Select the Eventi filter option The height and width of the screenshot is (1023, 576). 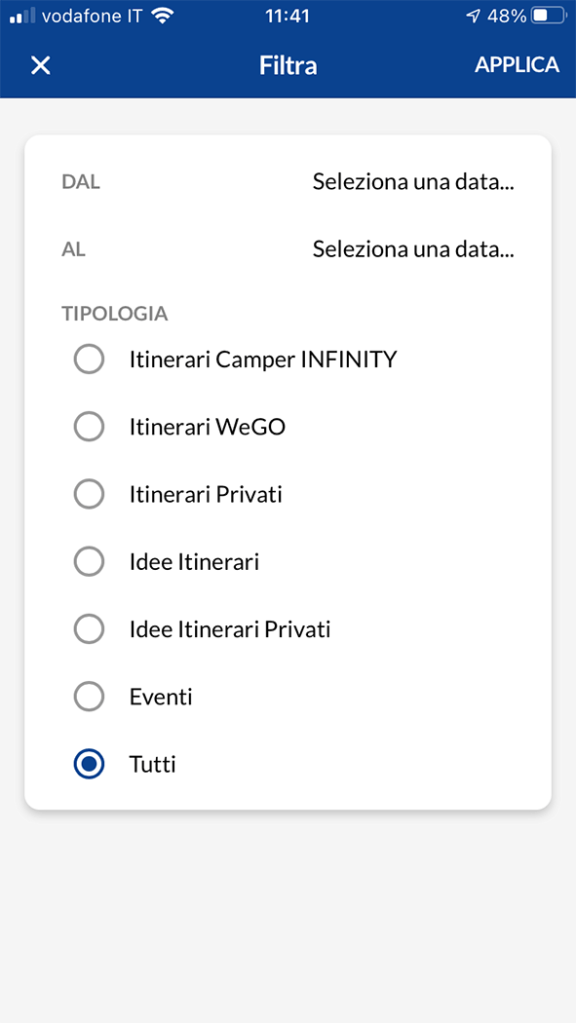89,696
